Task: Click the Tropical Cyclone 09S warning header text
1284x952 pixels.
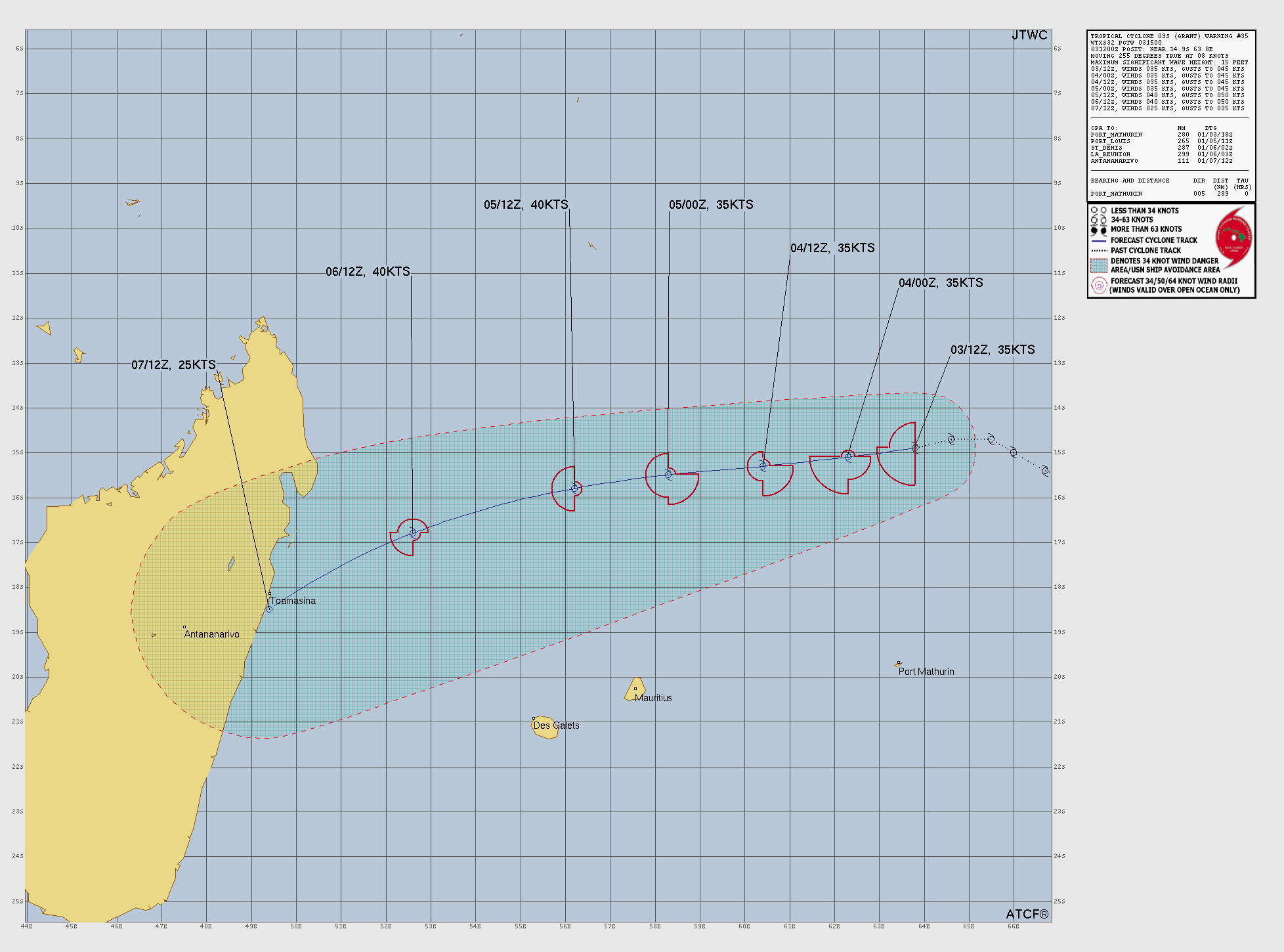Action: [x=1169, y=36]
